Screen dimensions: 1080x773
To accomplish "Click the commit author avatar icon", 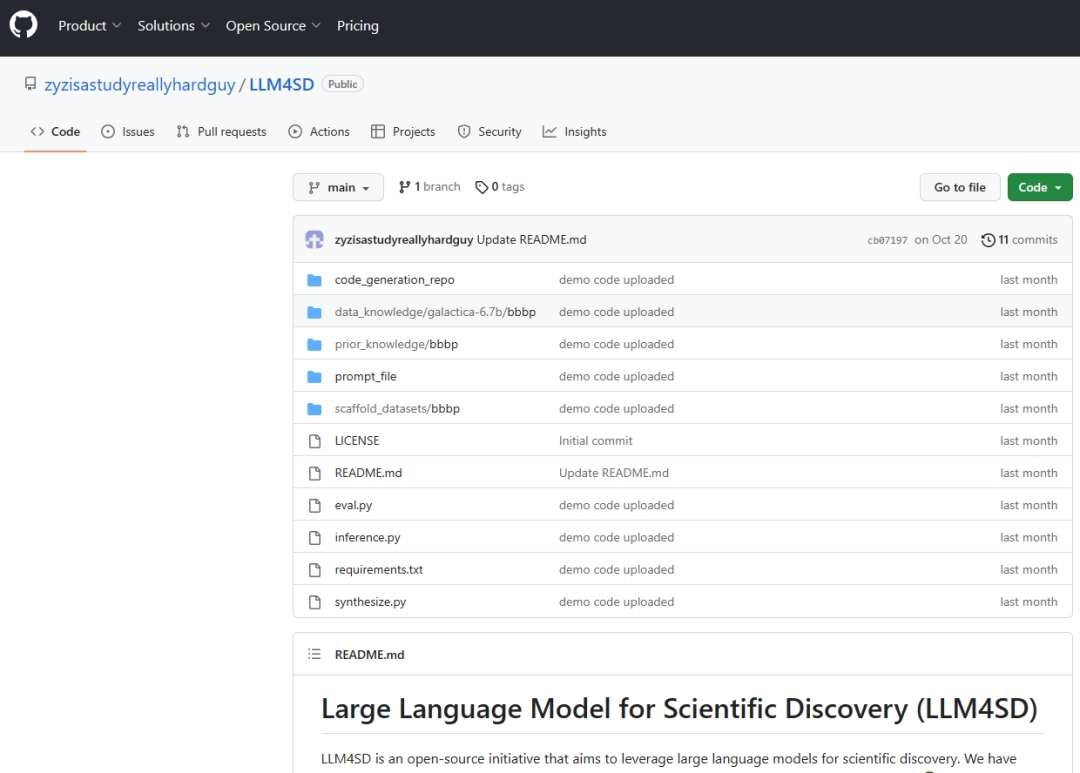I will pos(314,240).
